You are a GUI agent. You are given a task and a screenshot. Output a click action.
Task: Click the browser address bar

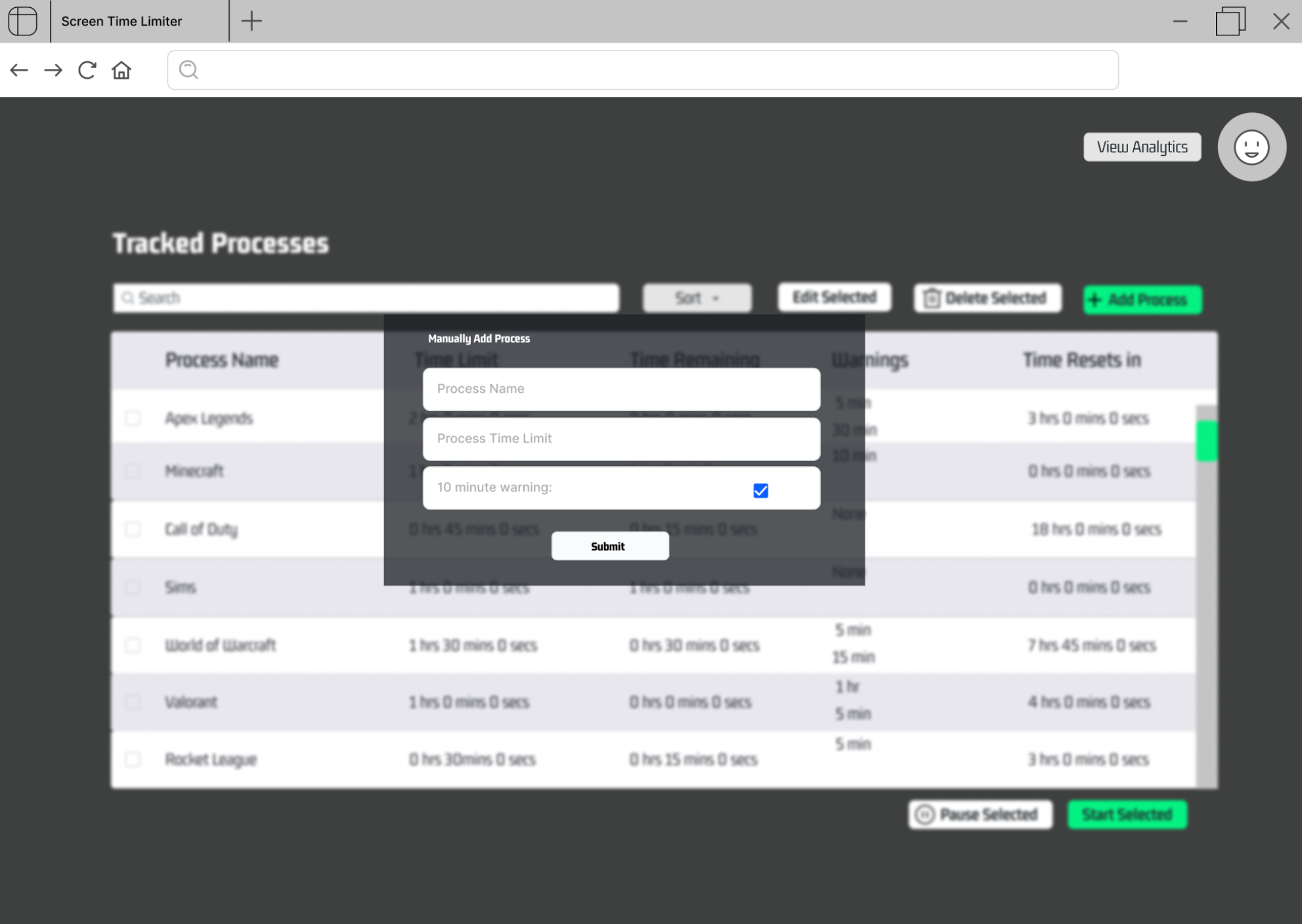click(643, 70)
